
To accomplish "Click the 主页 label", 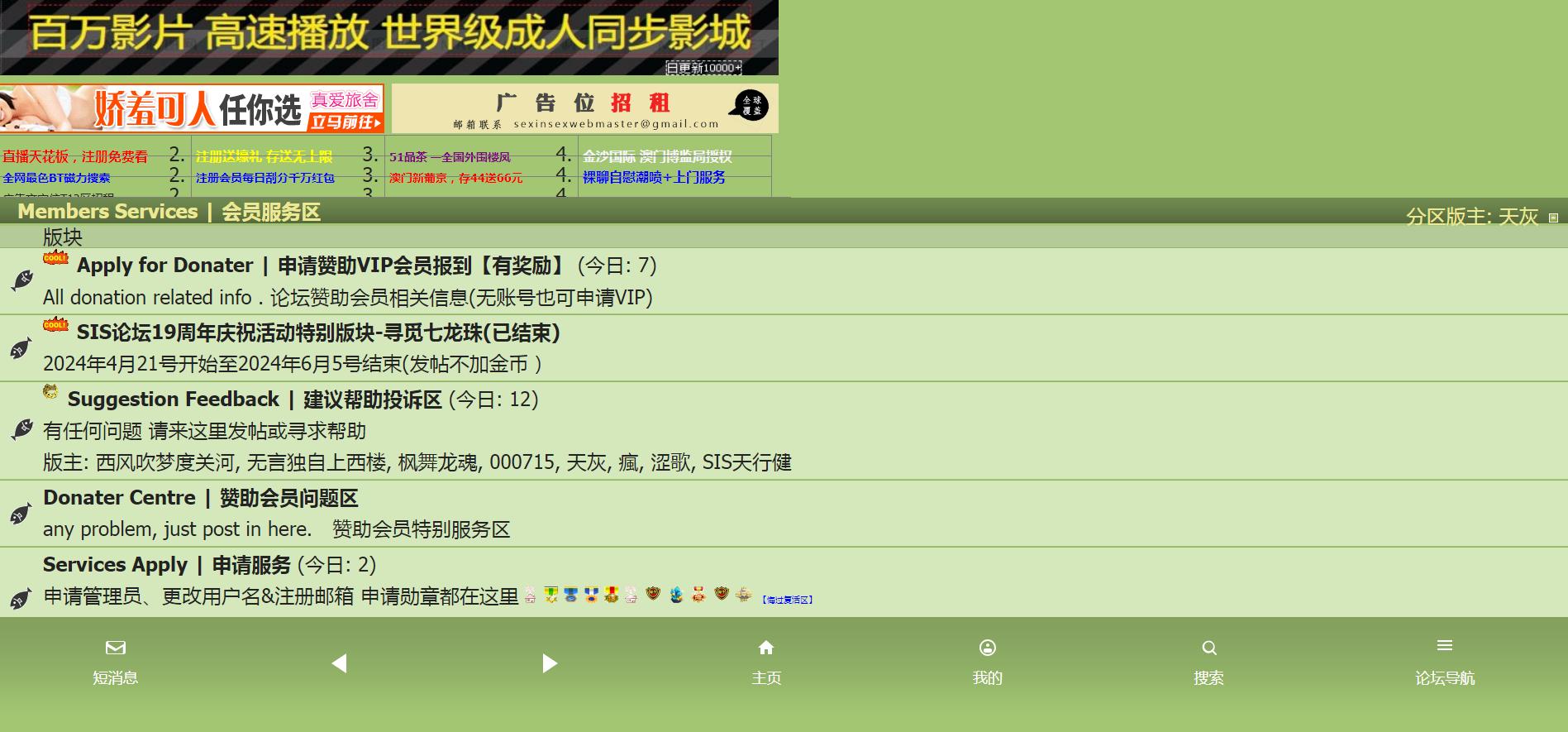I will (x=766, y=678).
